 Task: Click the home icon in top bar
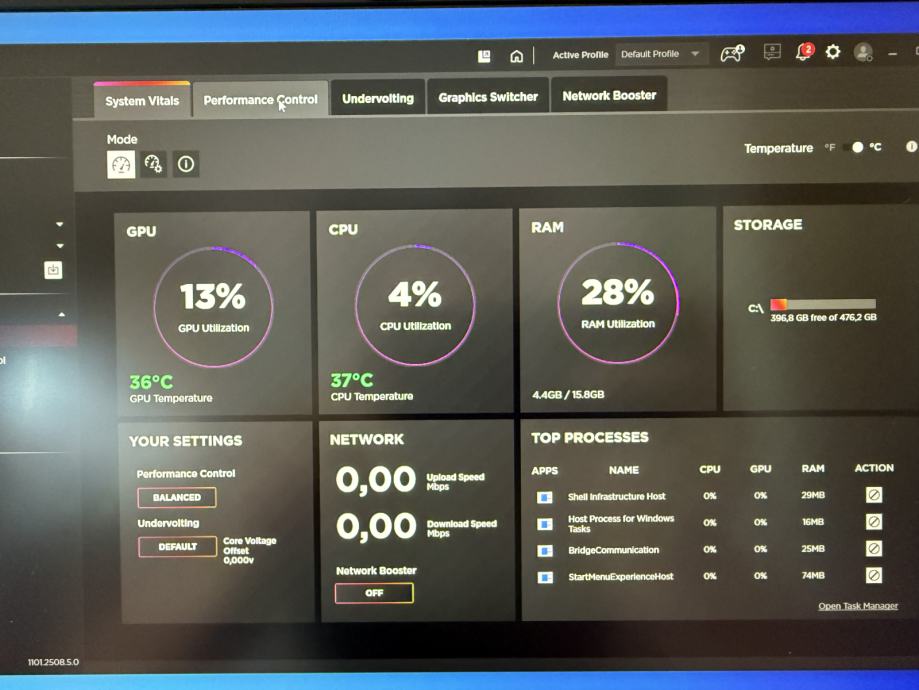coord(516,56)
